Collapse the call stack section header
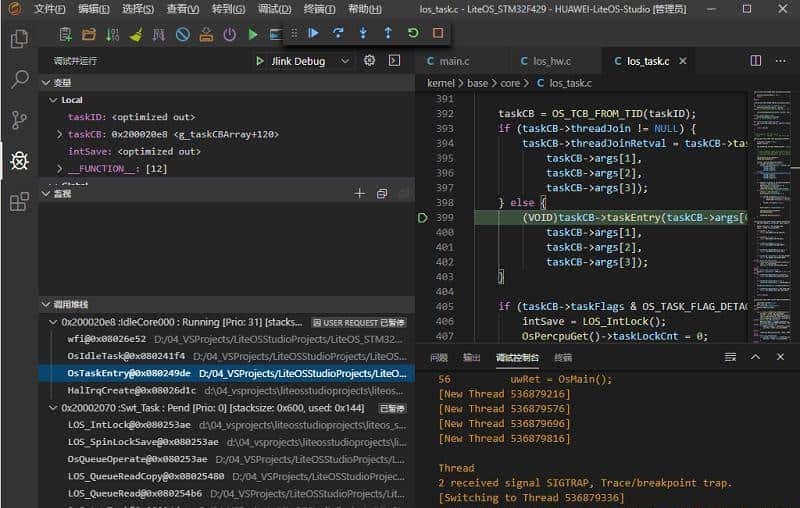The height and width of the screenshot is (508, 800). point(227,304)
